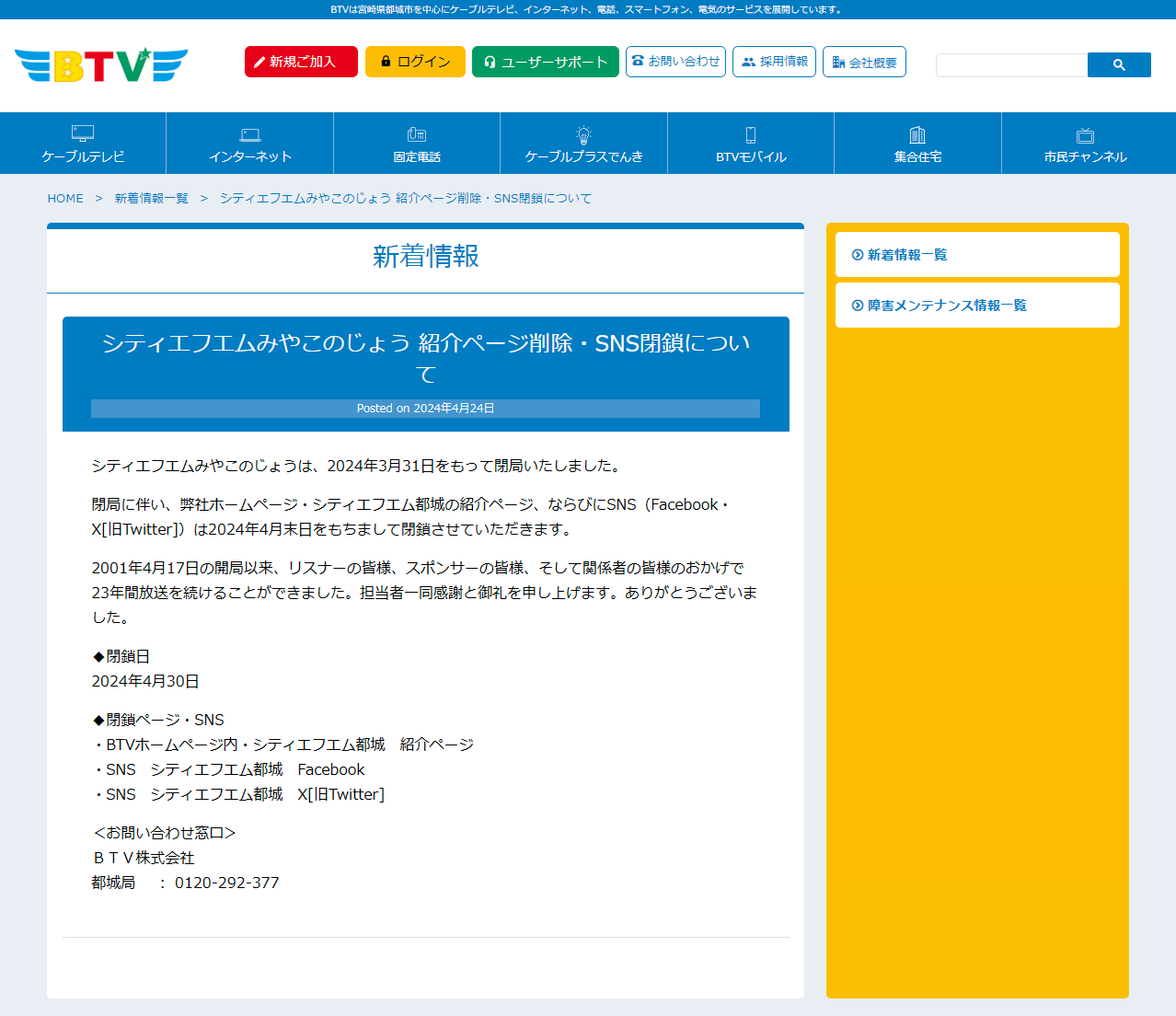Click the laptop icon above インターネット
This screenshot has height=1016, width=1176.
click(x=250, y=135)
